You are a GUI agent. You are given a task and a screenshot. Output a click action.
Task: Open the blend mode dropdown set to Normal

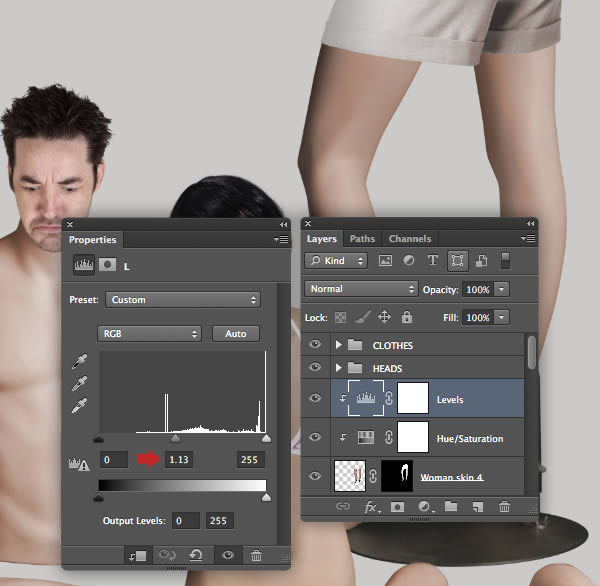(x=361, y=289)
